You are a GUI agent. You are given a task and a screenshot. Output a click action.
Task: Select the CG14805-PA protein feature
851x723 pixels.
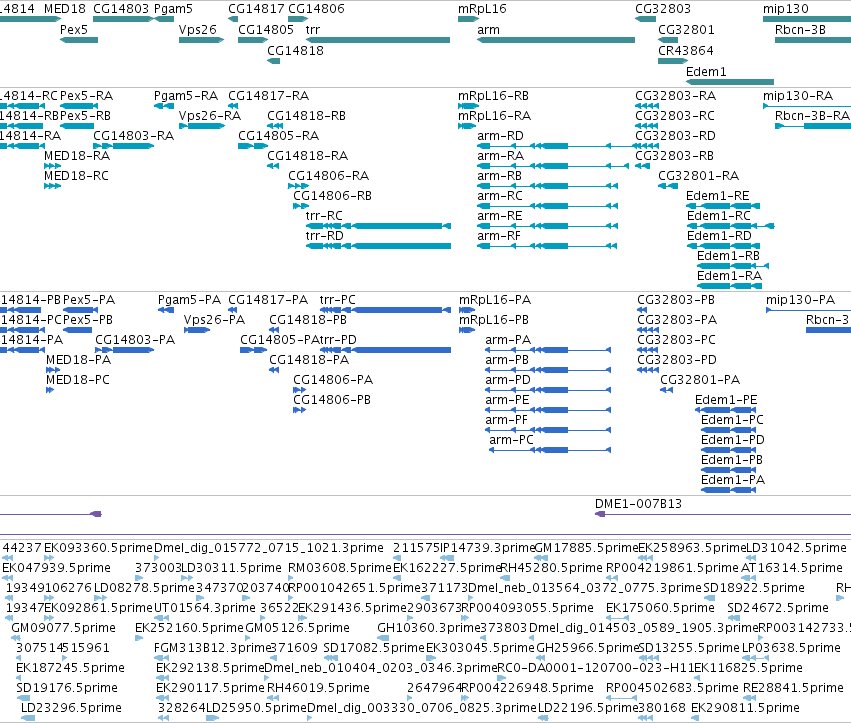tap(253, 350)
